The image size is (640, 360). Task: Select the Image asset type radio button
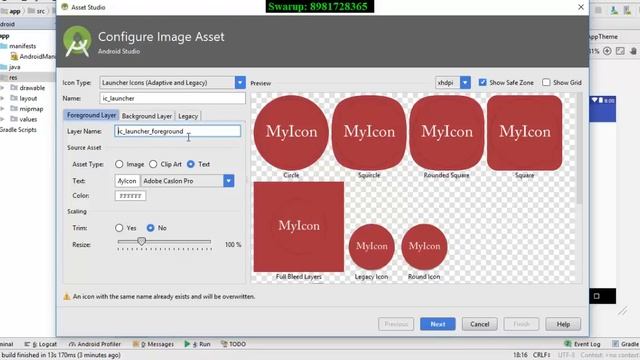[x=119, y=164]
